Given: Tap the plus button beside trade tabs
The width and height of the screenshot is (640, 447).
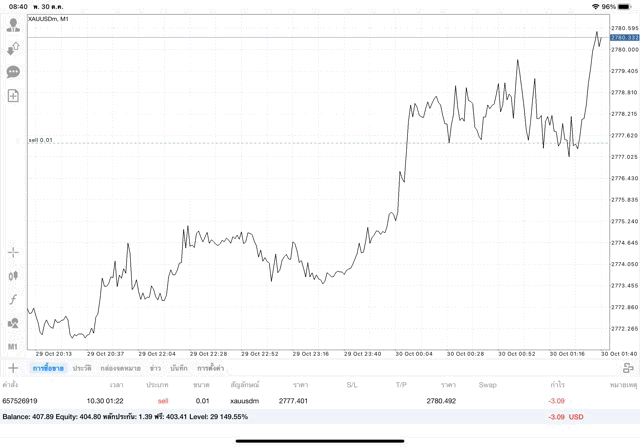Looking at the screenshot, I should pos(13,368).
